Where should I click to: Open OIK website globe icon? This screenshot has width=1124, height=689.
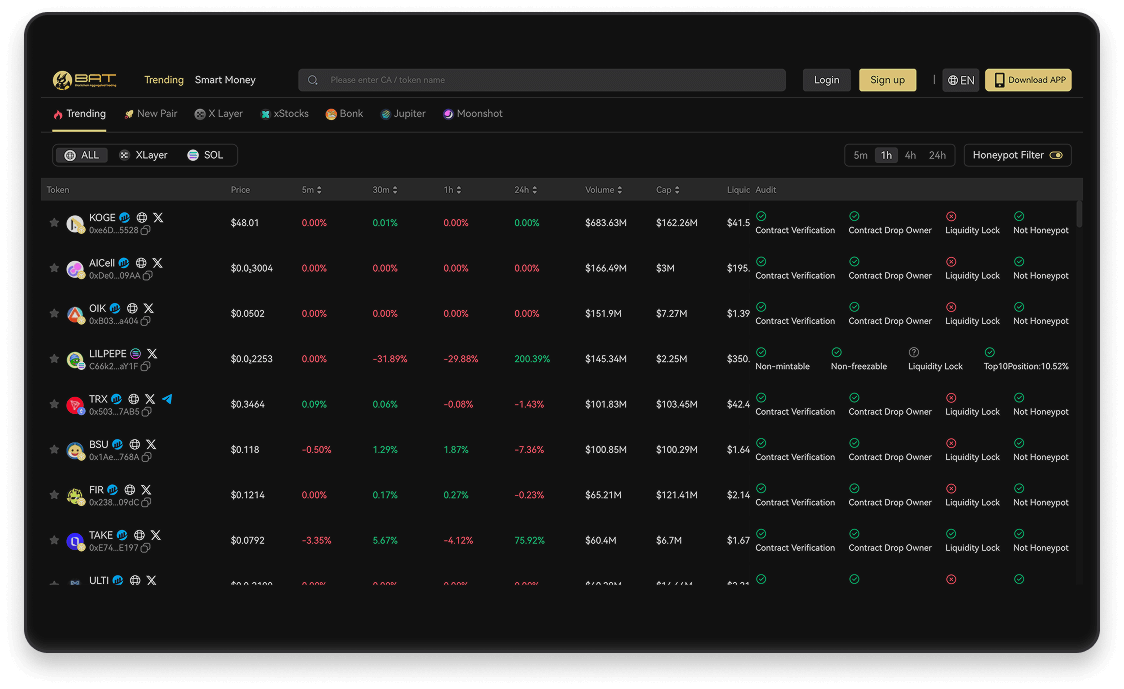click(132, 309)
